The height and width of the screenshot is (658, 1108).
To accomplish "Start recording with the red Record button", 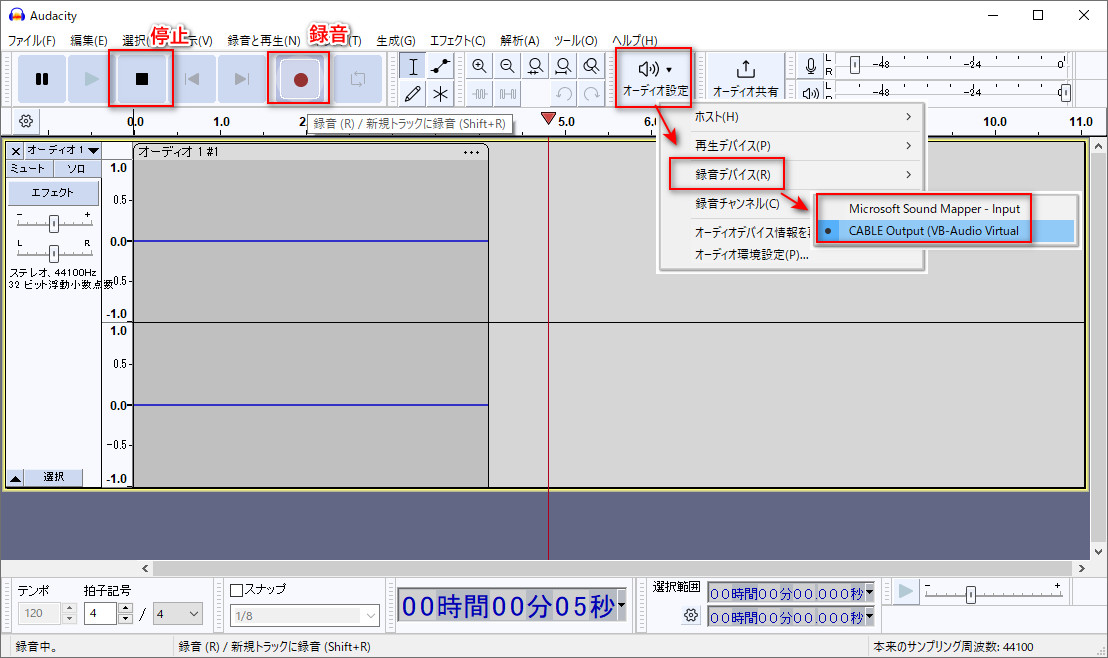I will [300, 79].
